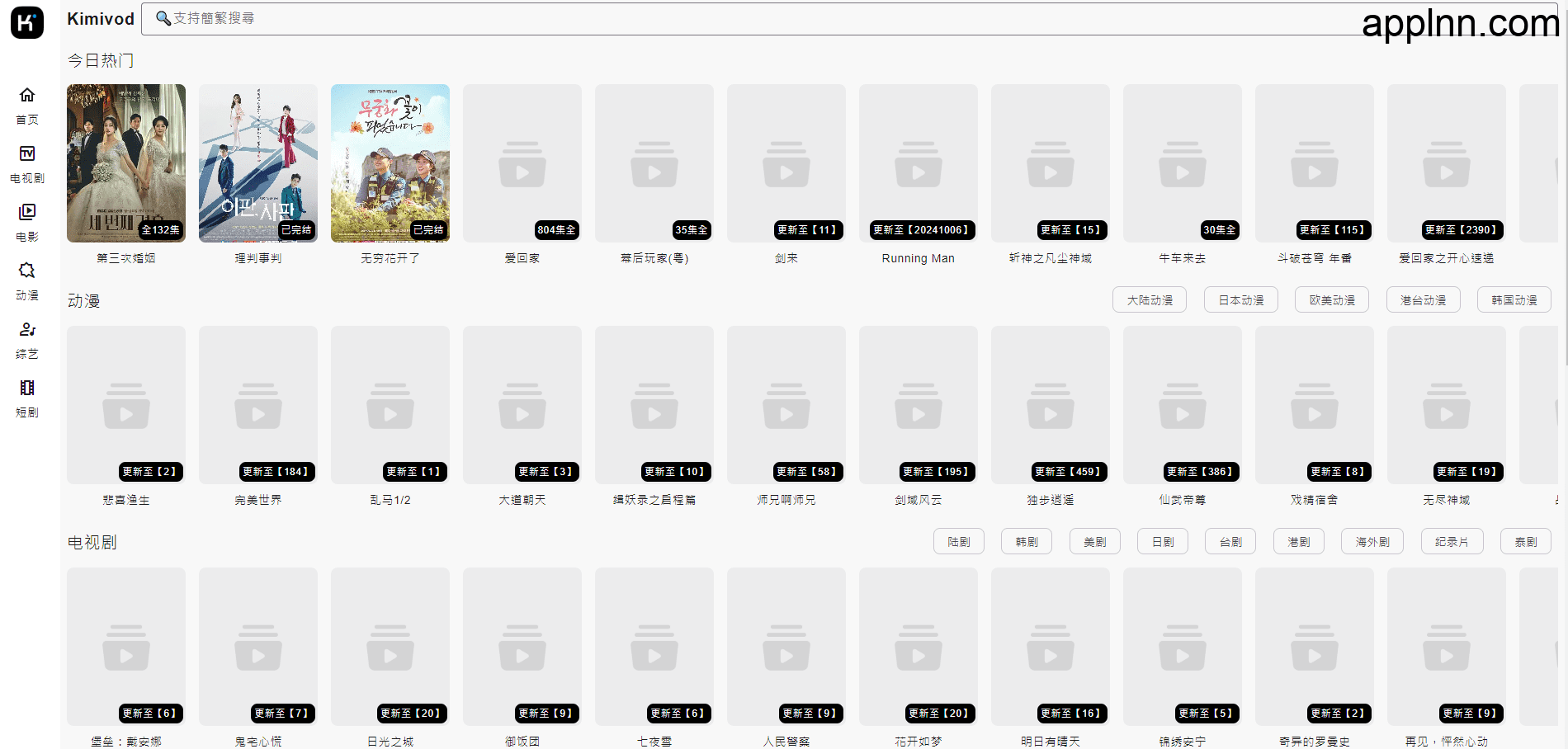Open the 电视剧 TV icon in sidebar

pos(27,154)
